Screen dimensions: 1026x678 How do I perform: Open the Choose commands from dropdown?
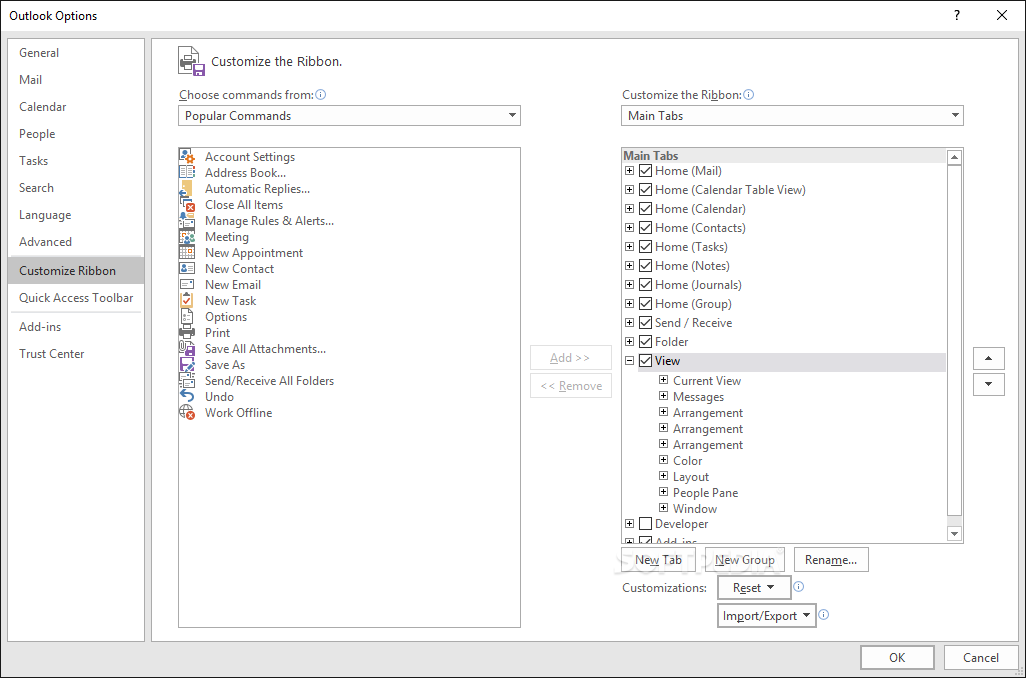(349, 116)
